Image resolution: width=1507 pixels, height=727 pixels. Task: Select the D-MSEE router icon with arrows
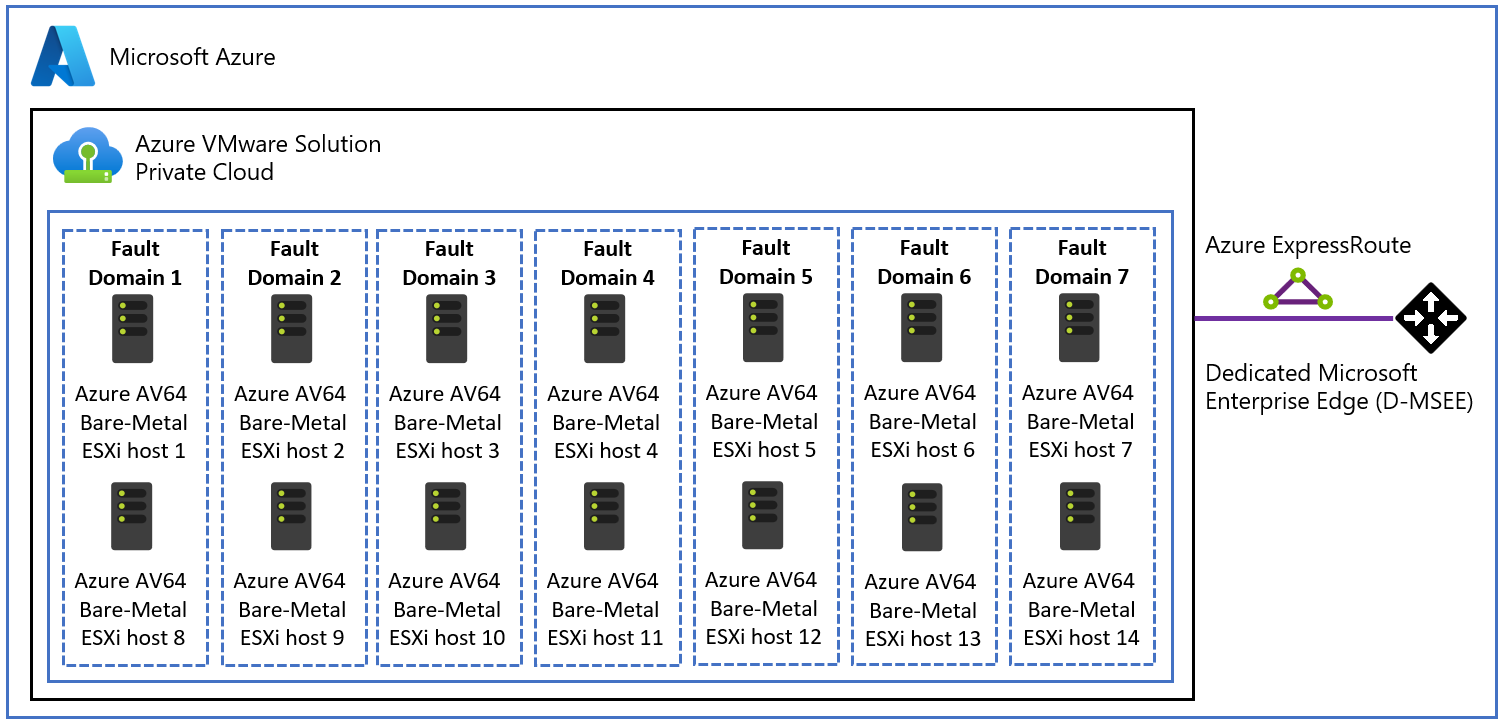click(1430, 318)
